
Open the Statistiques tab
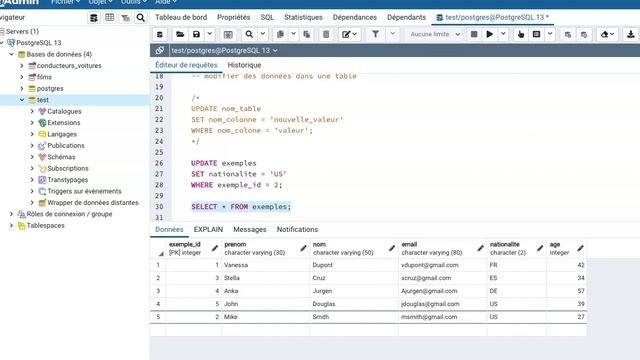pyautogui.click(x=303, y=17)
